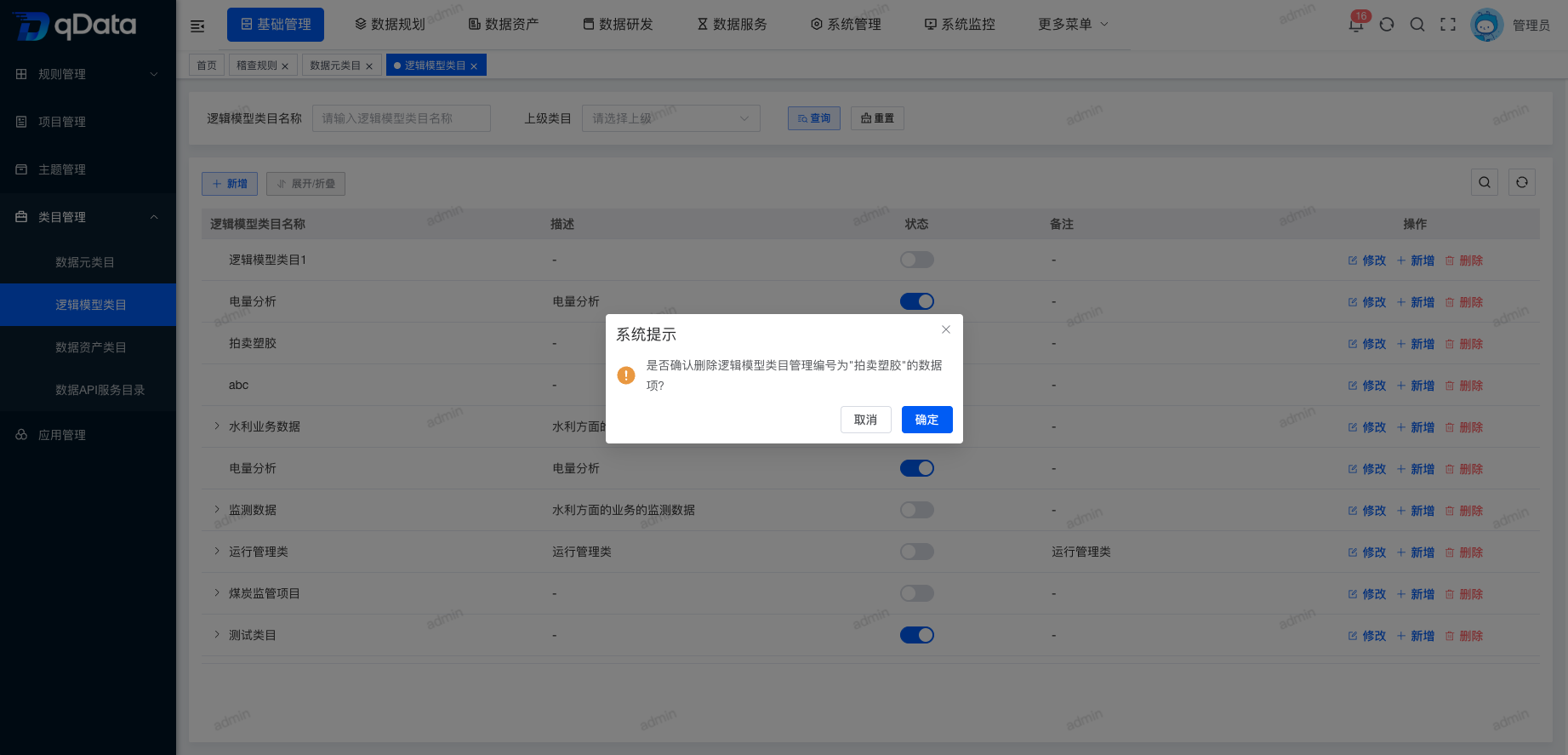Toggle status switch for second 电量分析 row
Screen dimensions: 1568x755
click(917, 468)
